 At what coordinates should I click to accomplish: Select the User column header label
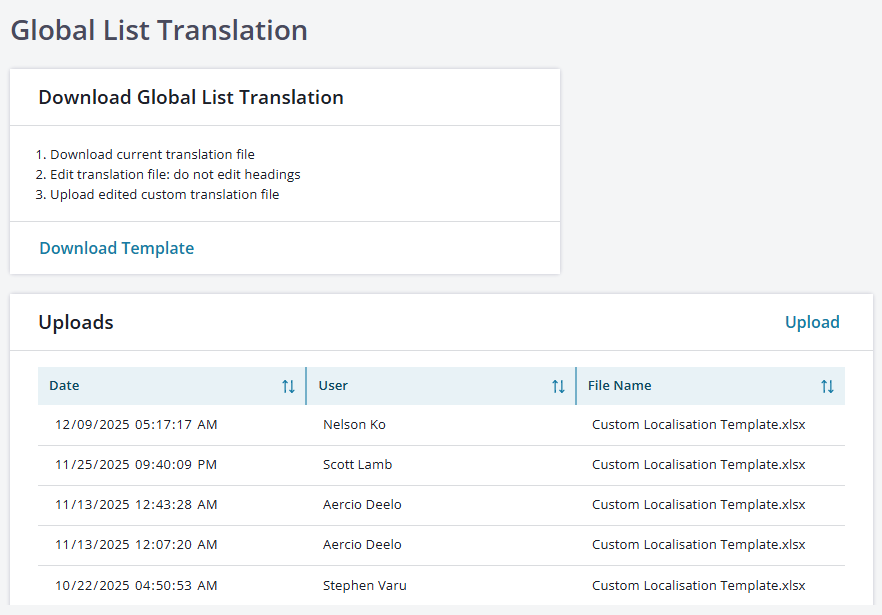click(x=333, y=386)
